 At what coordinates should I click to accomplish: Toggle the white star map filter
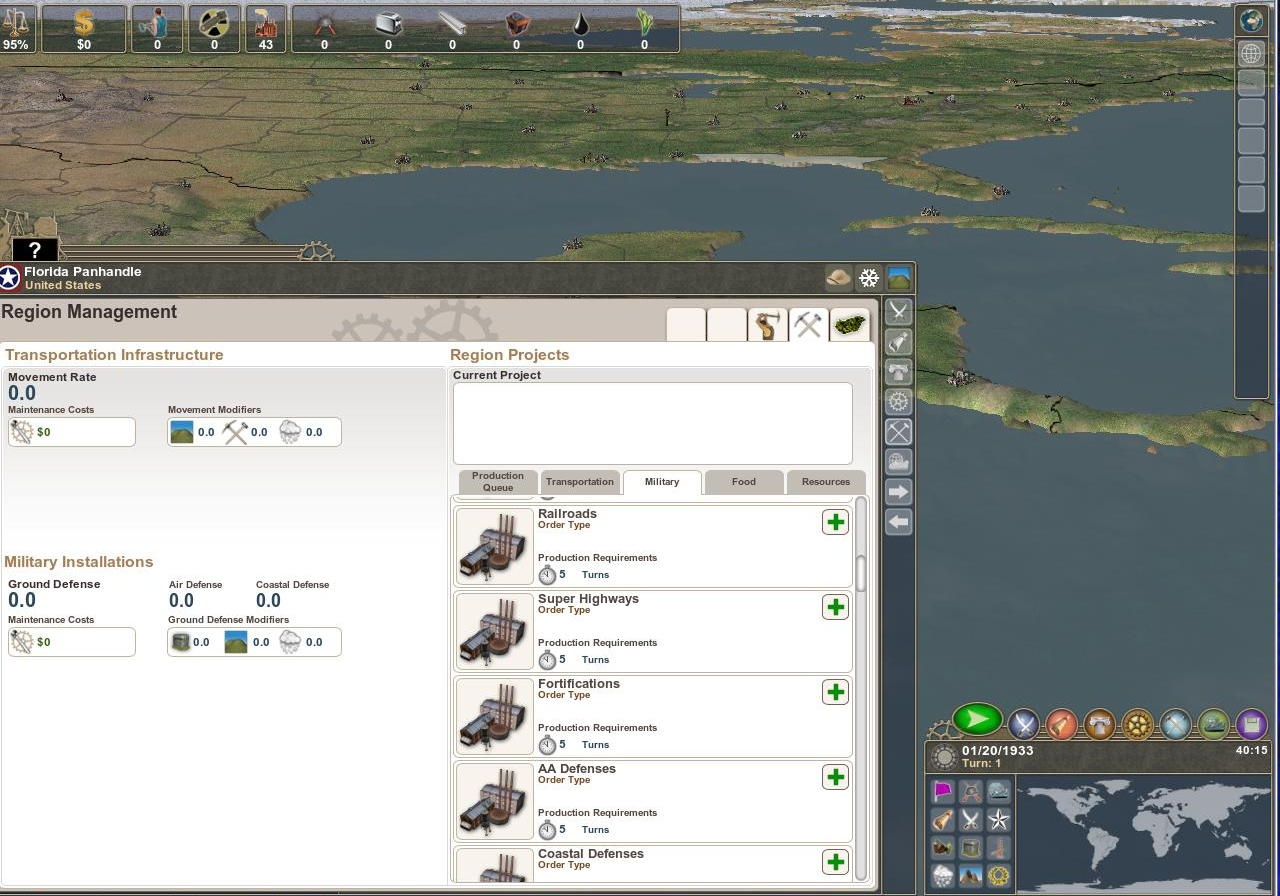tap(998, 821)
